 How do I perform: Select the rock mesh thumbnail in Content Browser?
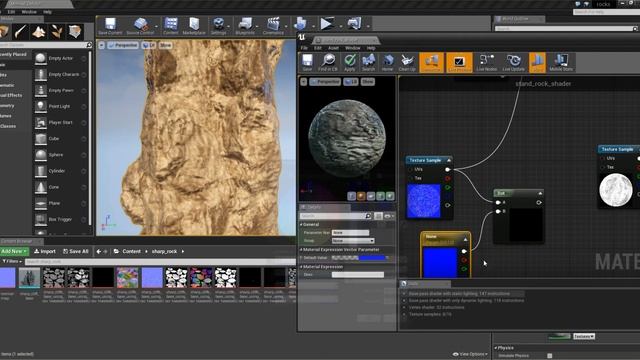(29, 278)
